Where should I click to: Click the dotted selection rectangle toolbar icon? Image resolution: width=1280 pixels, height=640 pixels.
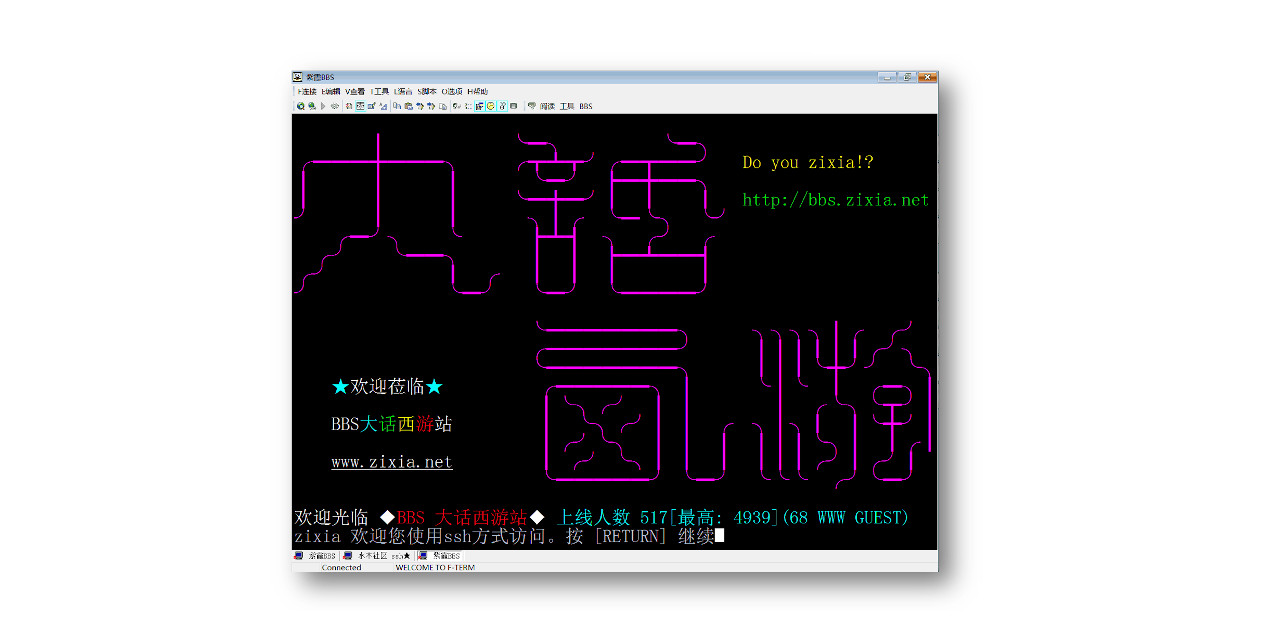pyautogui.click(x=469, y=106)
